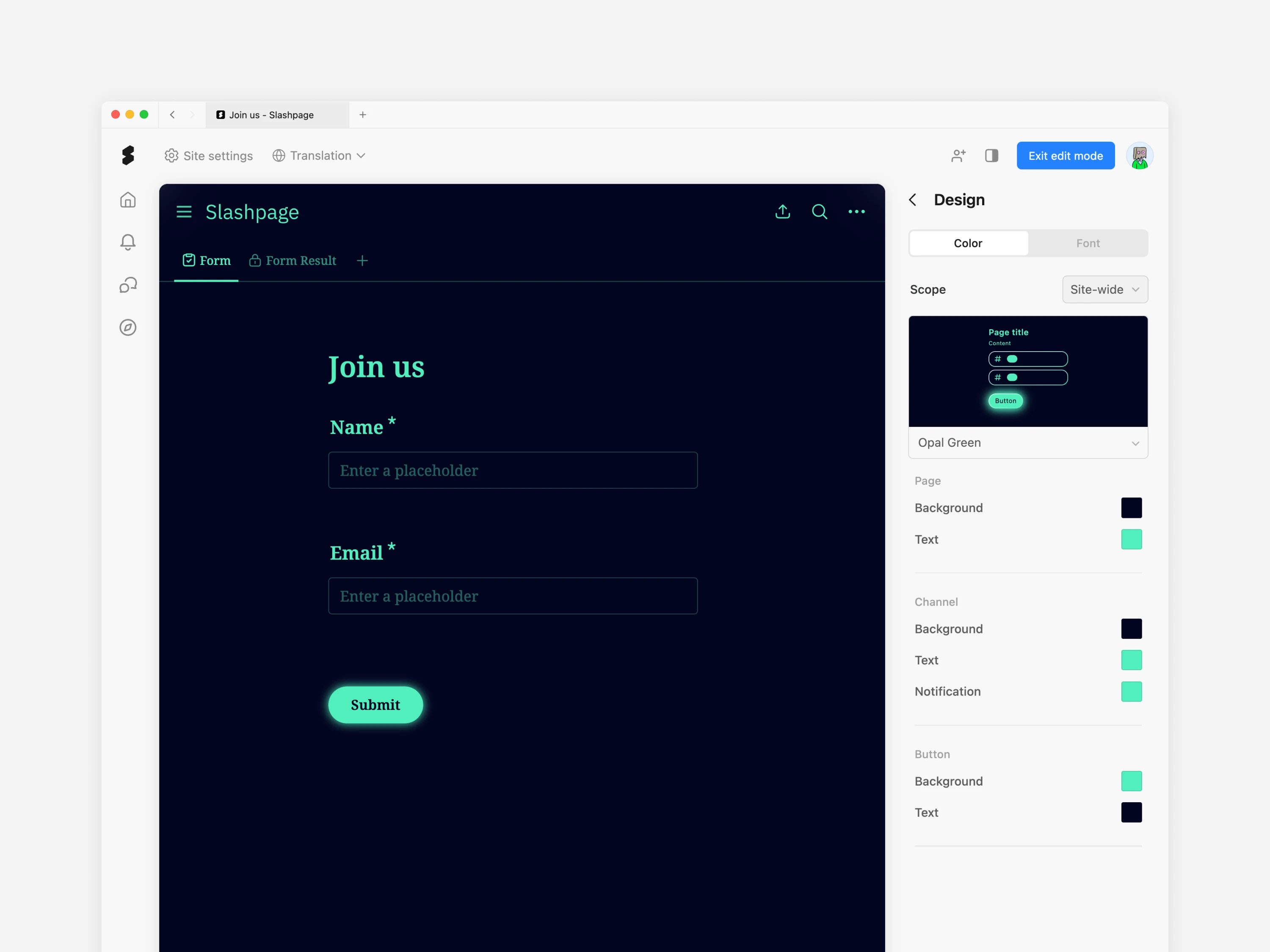Click the invite member icon
1270x952 pixels.
(958, 156)
